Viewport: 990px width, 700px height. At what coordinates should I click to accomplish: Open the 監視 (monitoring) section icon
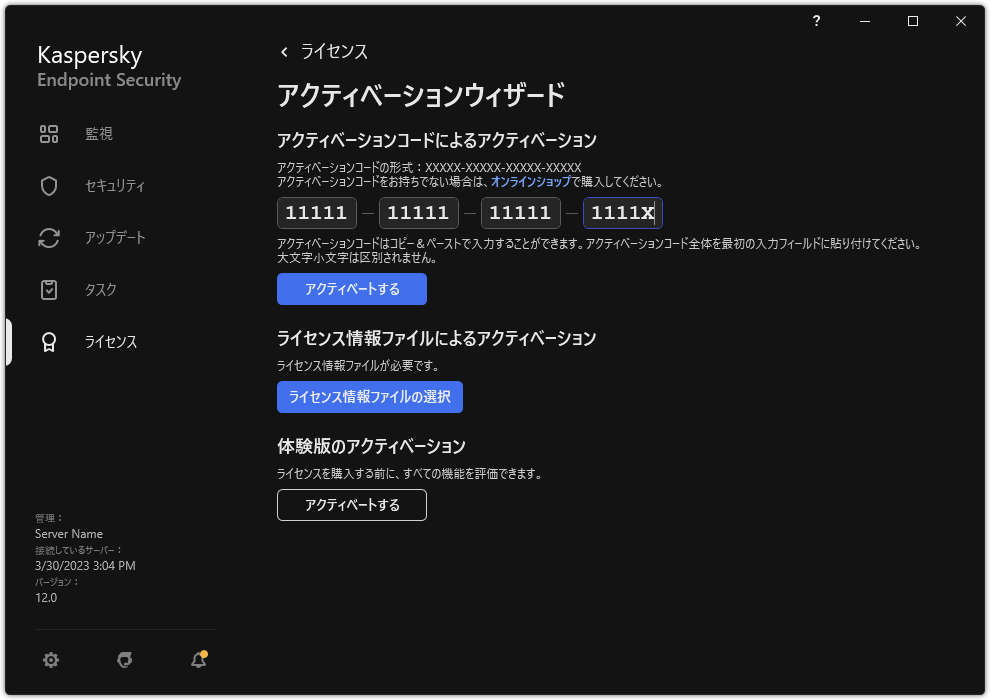click(x=48, y=133)
